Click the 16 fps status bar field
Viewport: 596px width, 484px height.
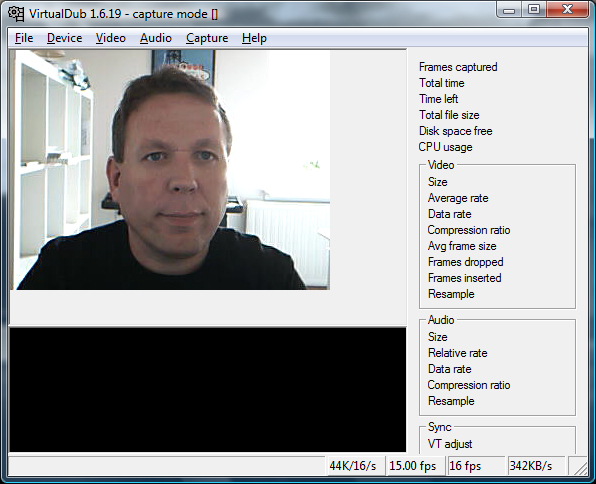point(476,466)
